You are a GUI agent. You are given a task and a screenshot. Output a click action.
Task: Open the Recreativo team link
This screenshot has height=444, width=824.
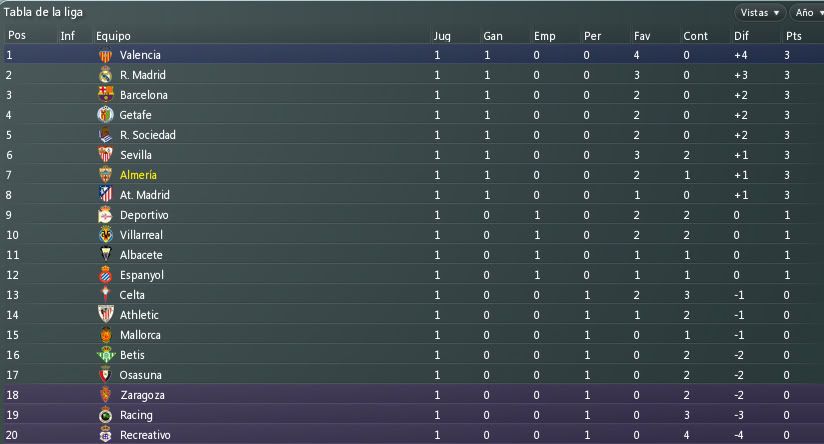[145, 435]
